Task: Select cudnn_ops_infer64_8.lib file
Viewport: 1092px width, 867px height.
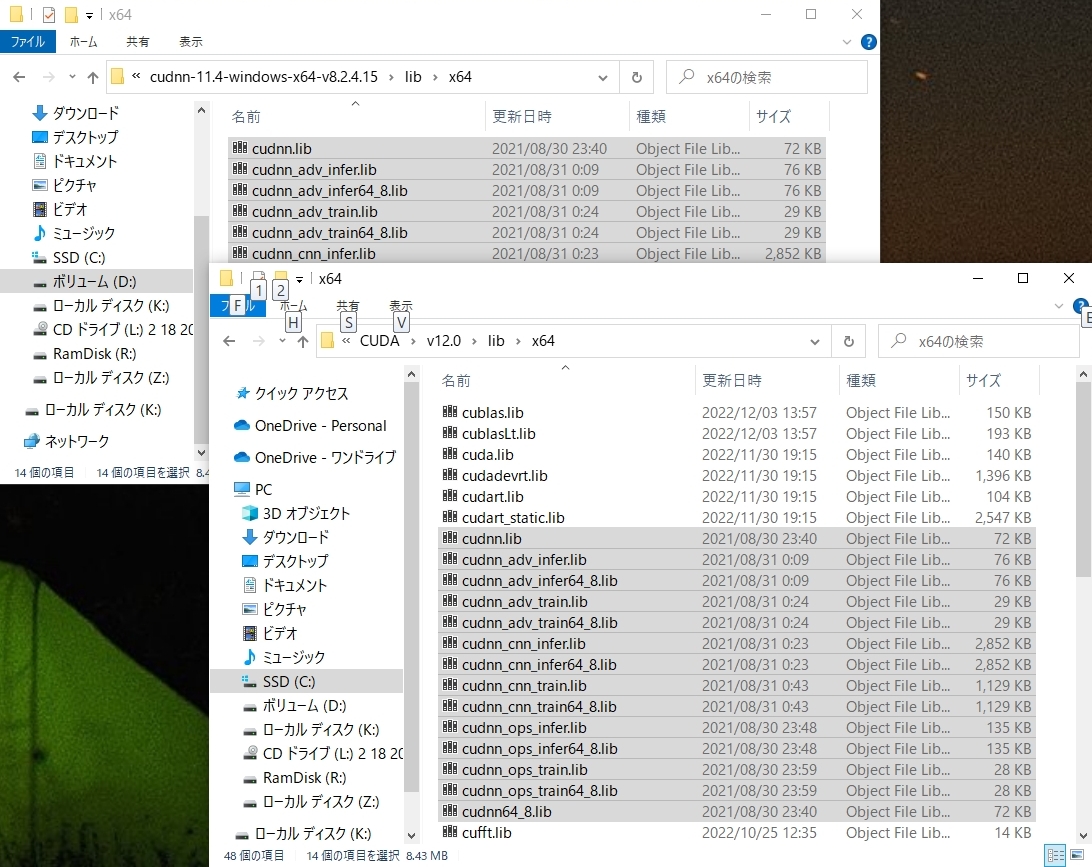Action: click(737, 749)
